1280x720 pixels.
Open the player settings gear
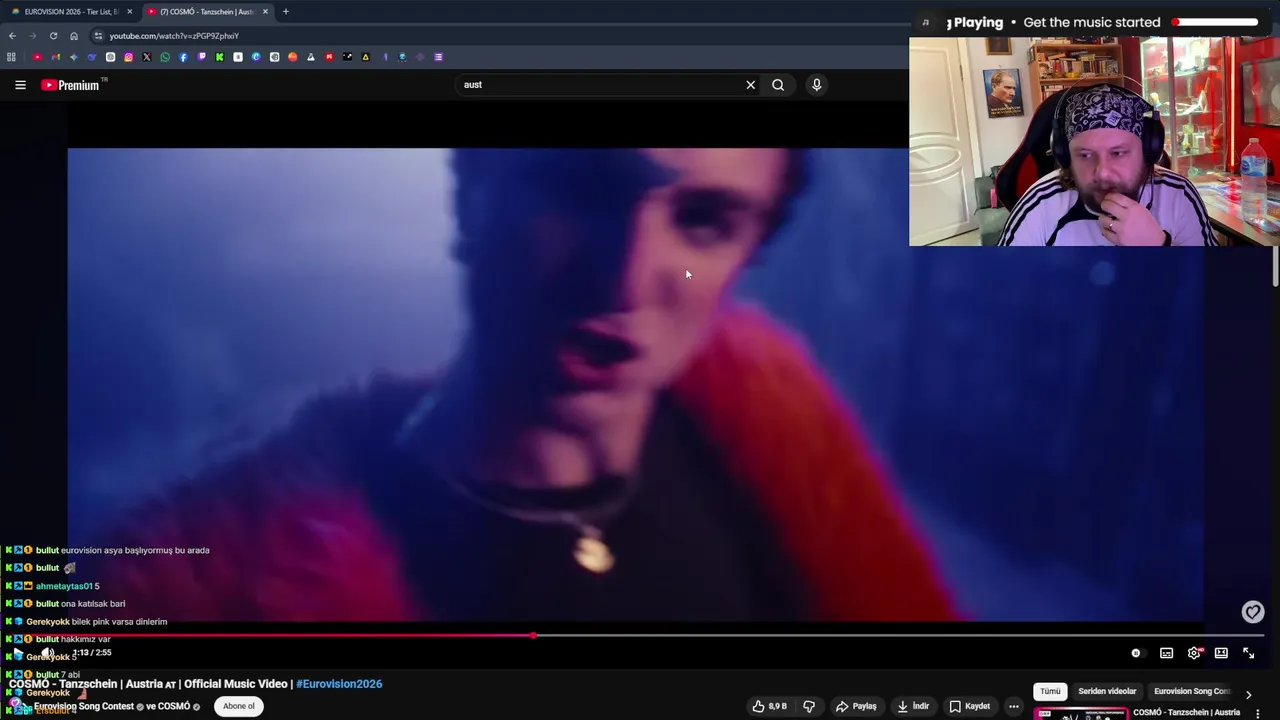(x=1194, y=653)
